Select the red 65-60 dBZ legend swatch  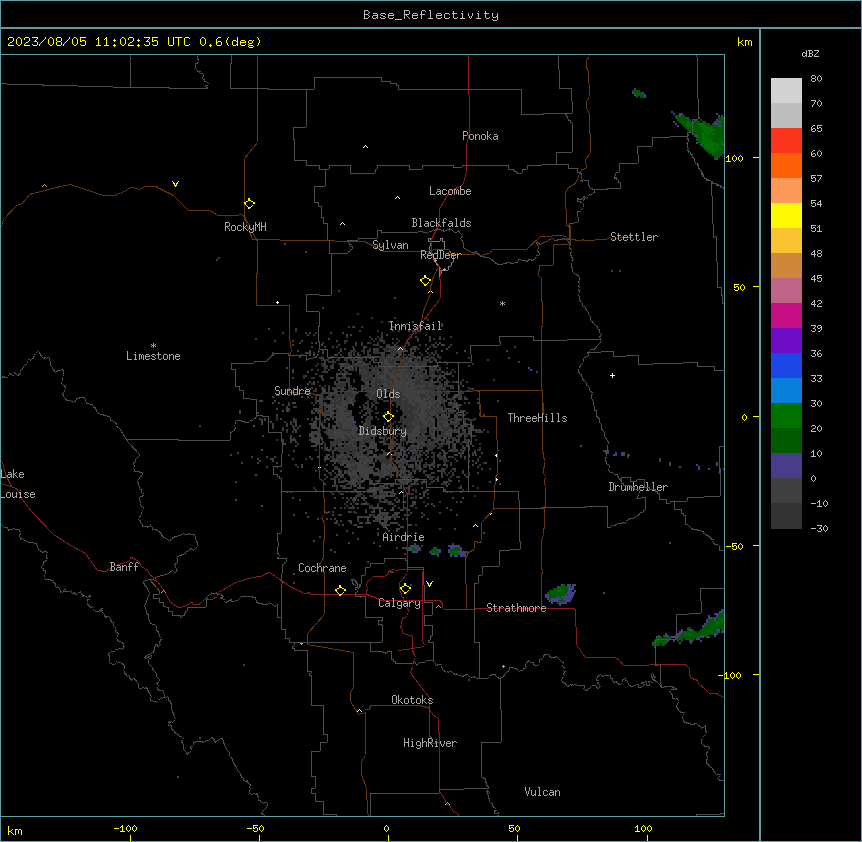point(786,141)
